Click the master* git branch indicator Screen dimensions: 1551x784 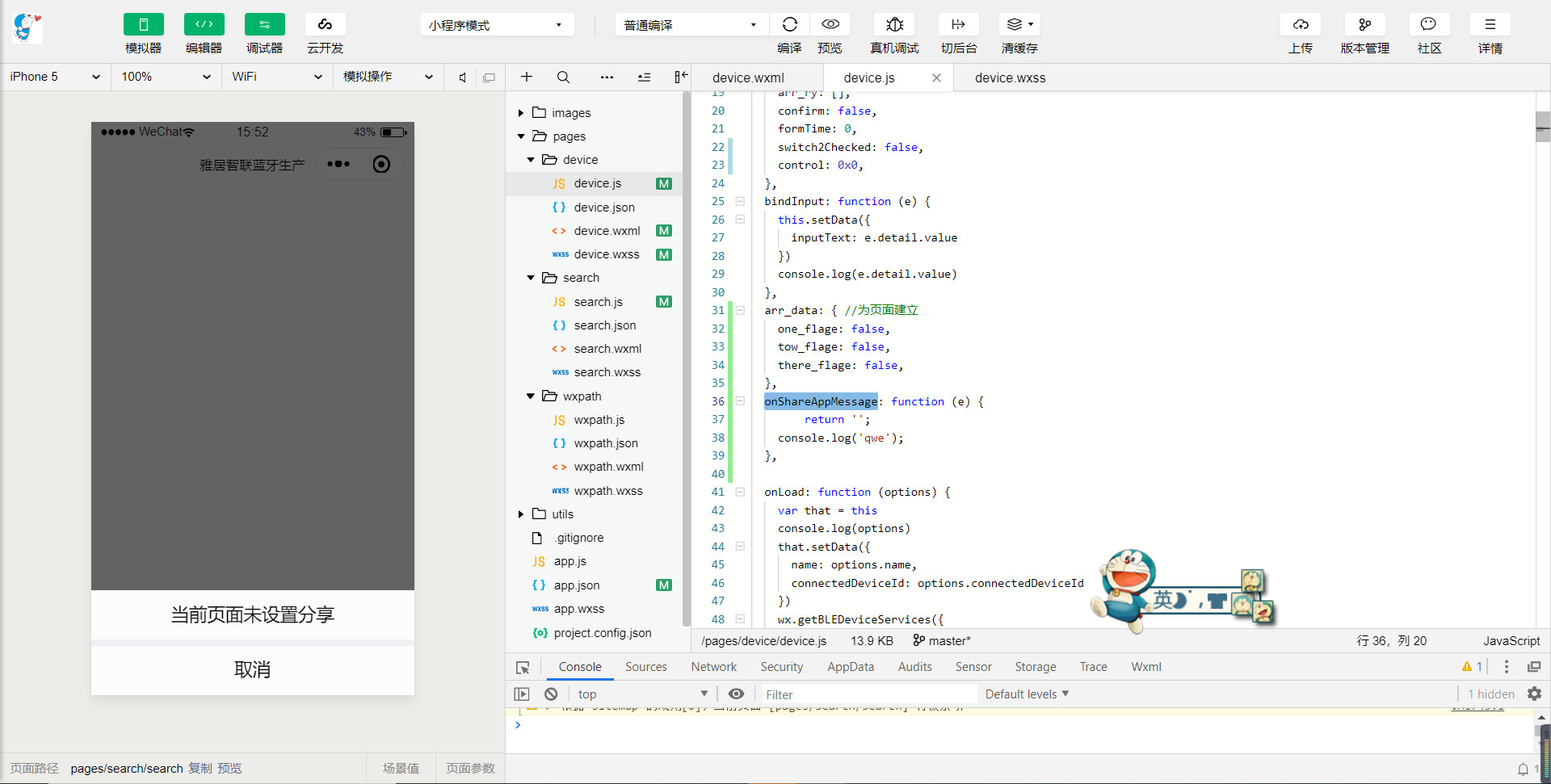(x=942, y=640)
